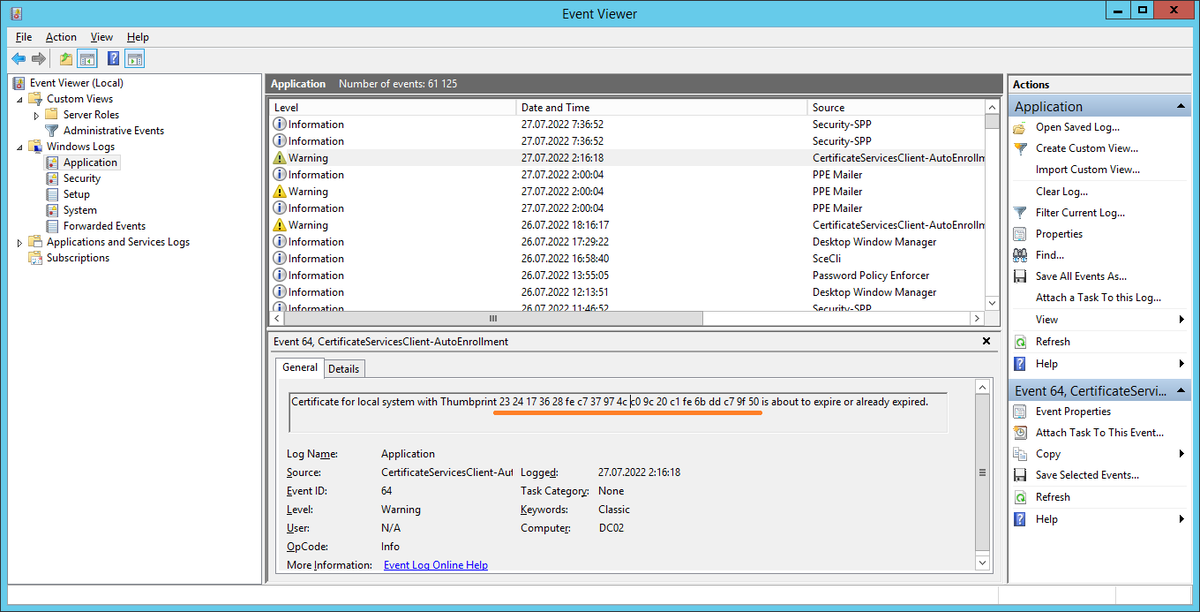Screen dimensions: 1200x612
Task: Open the File menu
Action: 24,37
